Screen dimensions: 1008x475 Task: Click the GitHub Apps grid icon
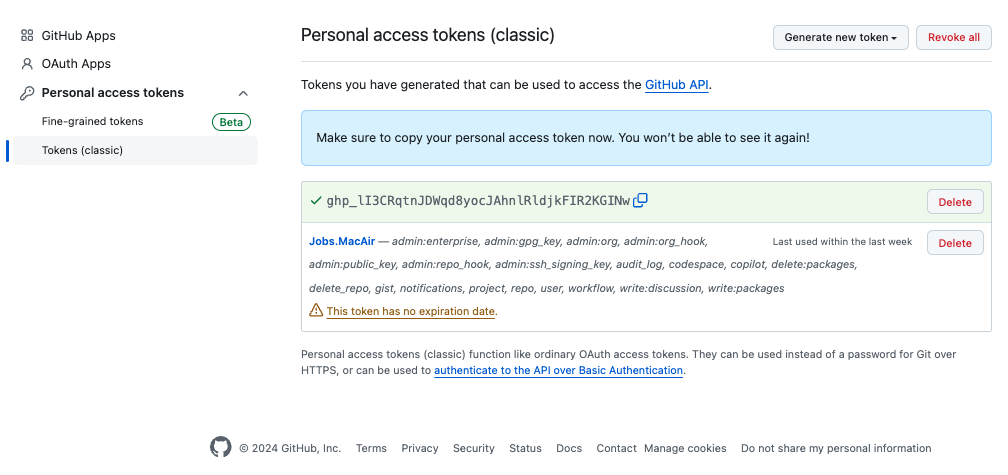tap(27, 35)
